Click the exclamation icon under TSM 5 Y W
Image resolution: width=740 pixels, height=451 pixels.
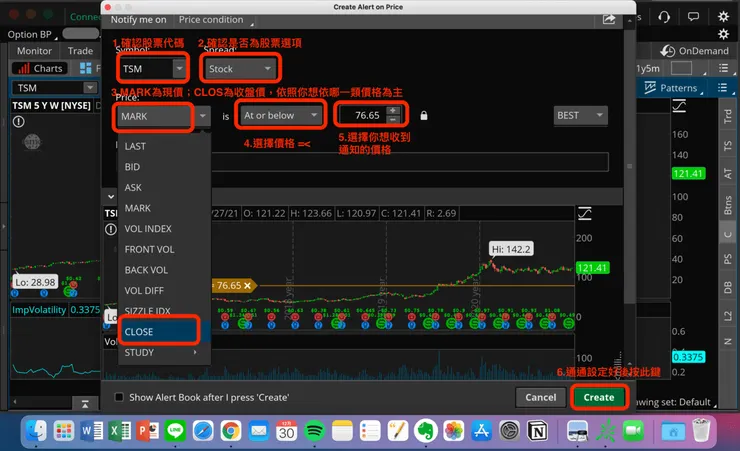tap(19, 122)
